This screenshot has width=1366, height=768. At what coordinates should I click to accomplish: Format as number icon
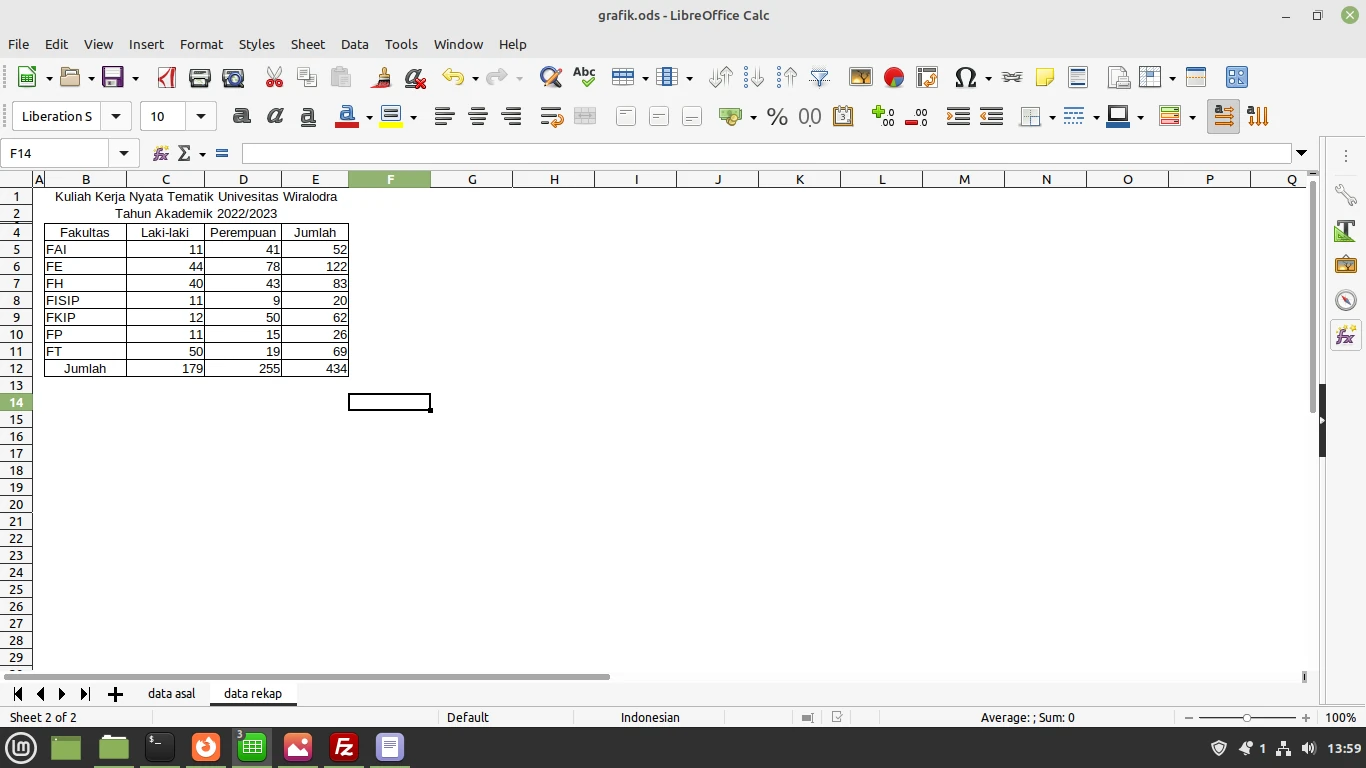(x=810, y=116)
